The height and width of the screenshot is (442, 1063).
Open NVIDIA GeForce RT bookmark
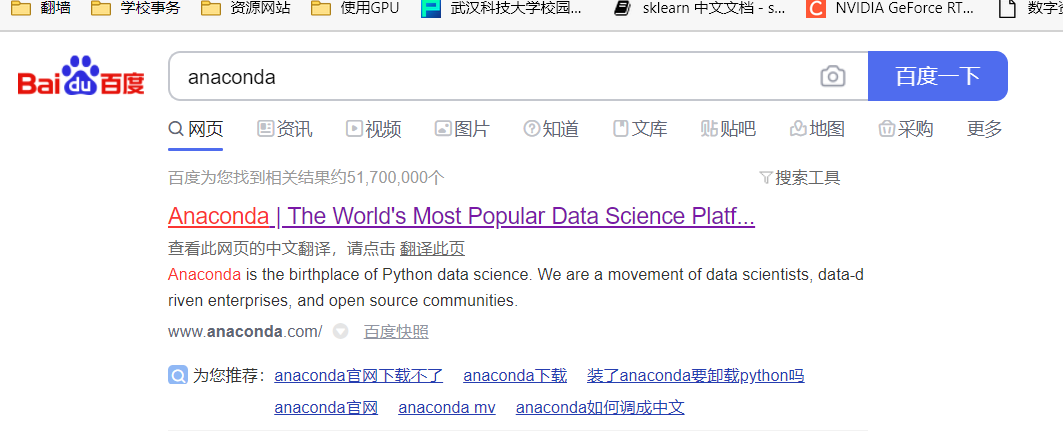click(x=891, y=9)
